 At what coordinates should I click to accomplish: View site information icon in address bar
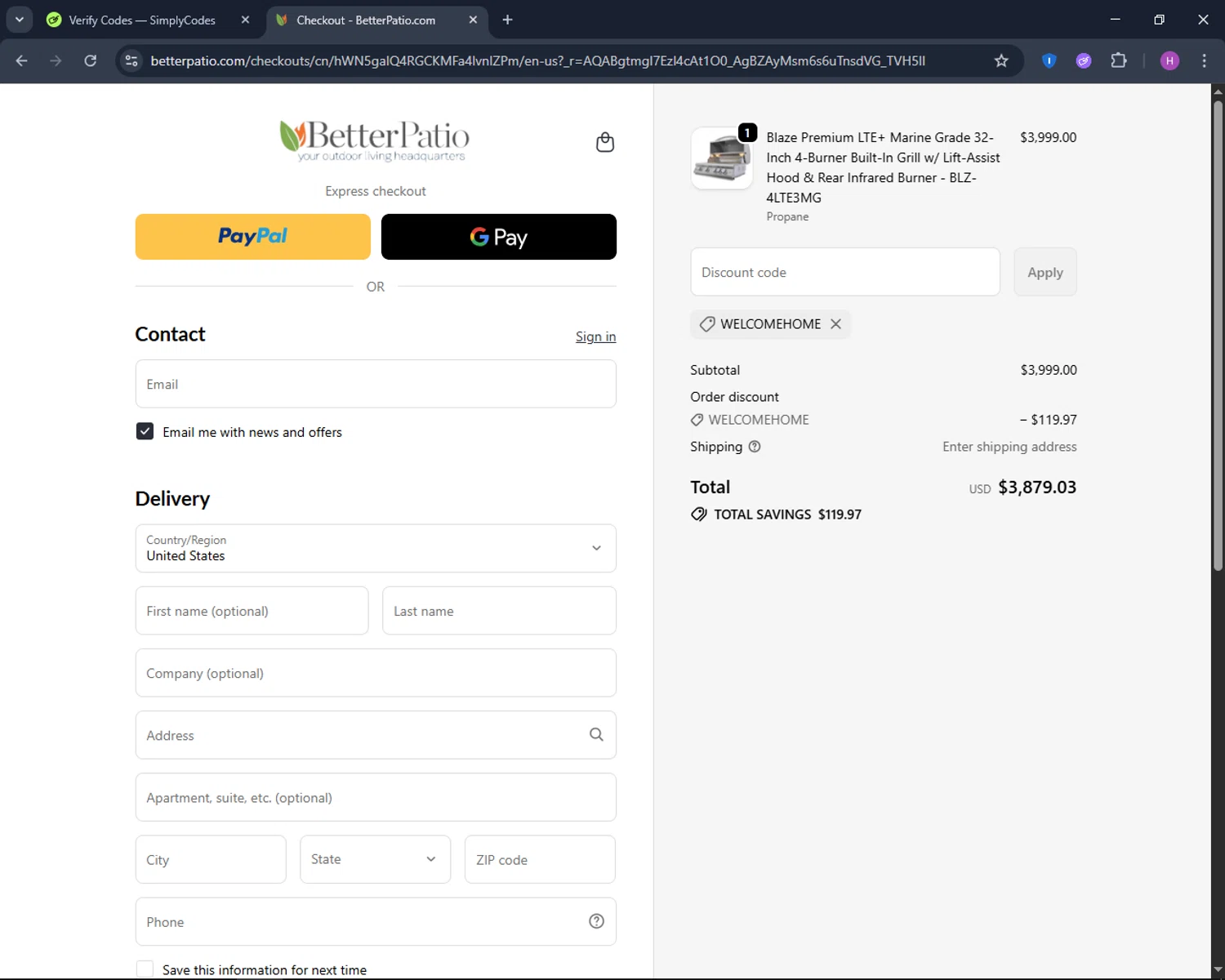[x=131, y=60]
